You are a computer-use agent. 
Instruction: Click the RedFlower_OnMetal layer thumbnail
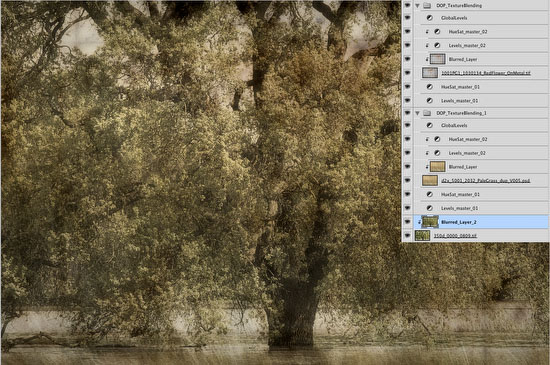coord(430,73)
